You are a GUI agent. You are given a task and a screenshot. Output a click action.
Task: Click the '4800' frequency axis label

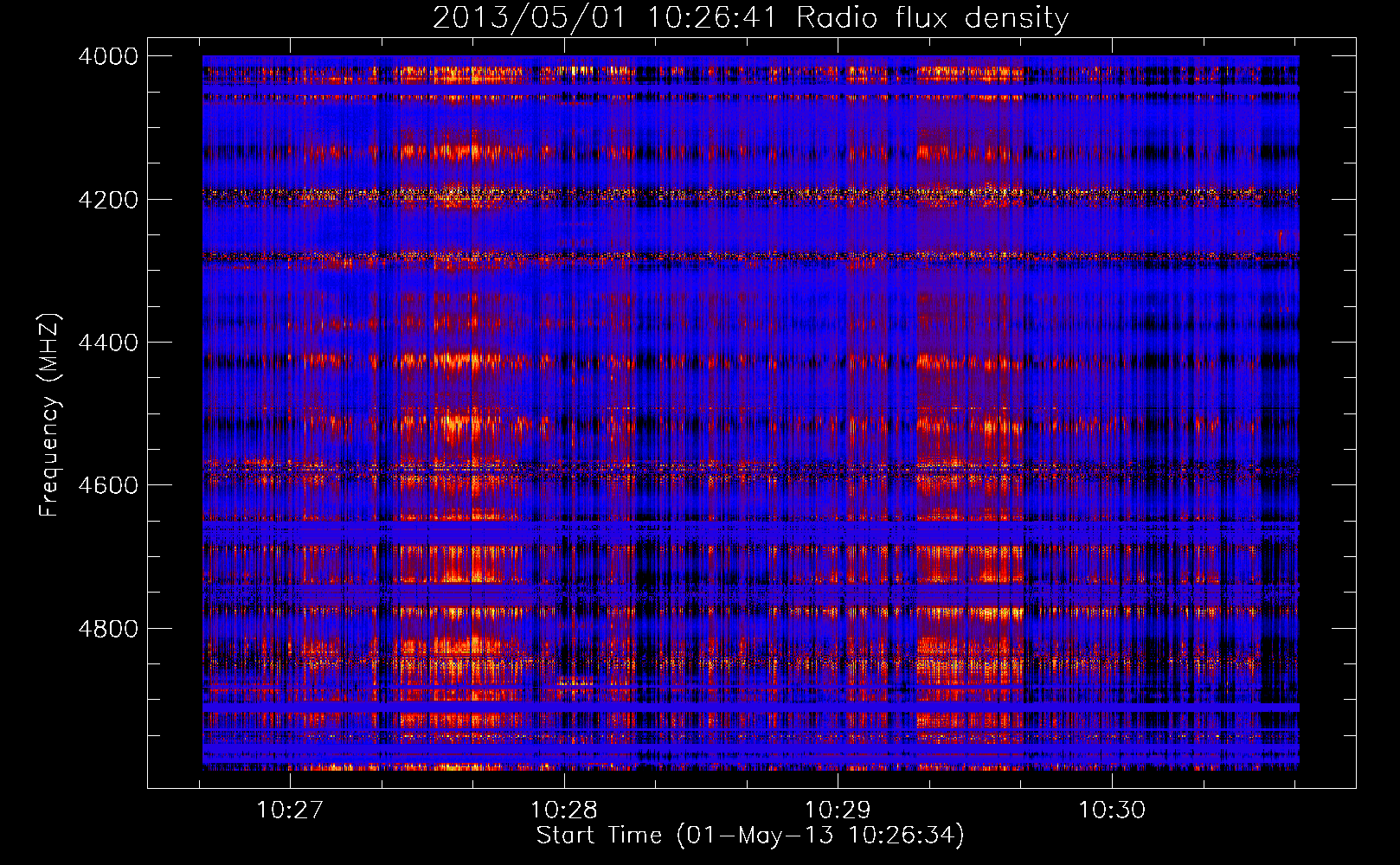[108, 629]
